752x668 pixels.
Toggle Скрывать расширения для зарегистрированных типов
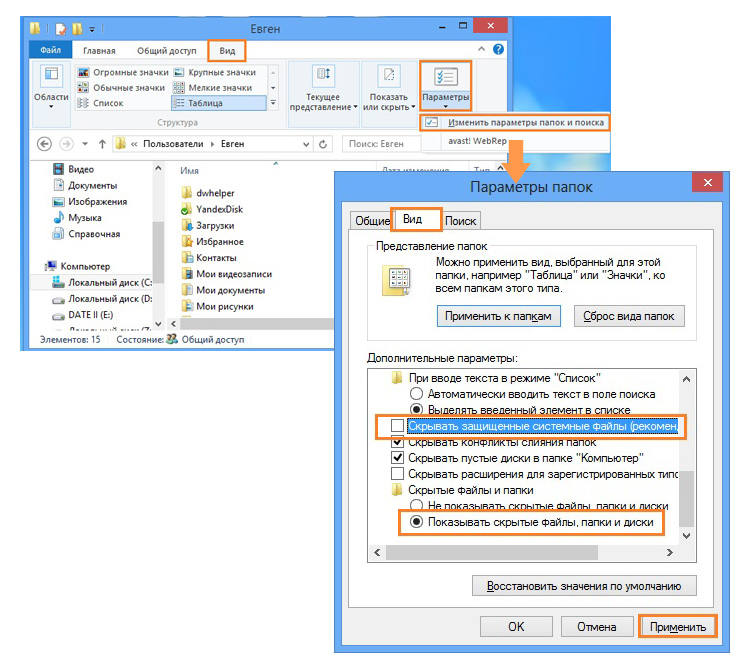pyautogui.click(x=397, y=474)
